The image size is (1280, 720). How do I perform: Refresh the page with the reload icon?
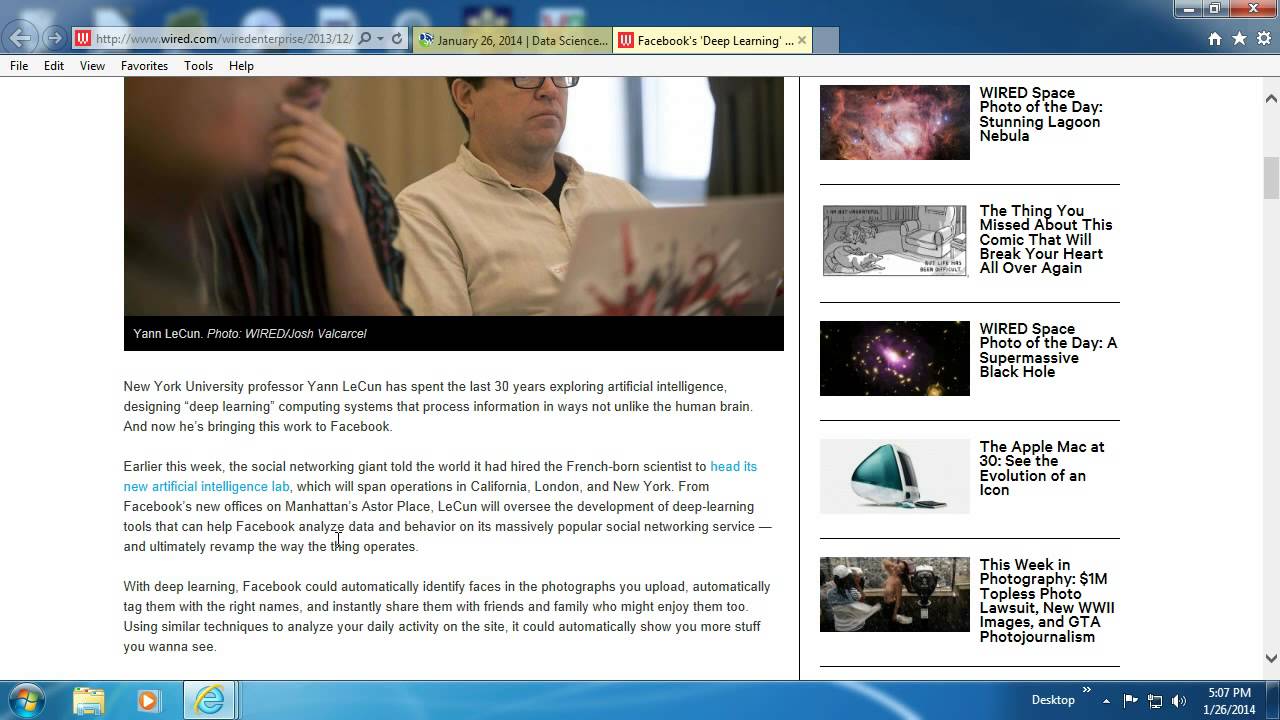click(397, 39)
